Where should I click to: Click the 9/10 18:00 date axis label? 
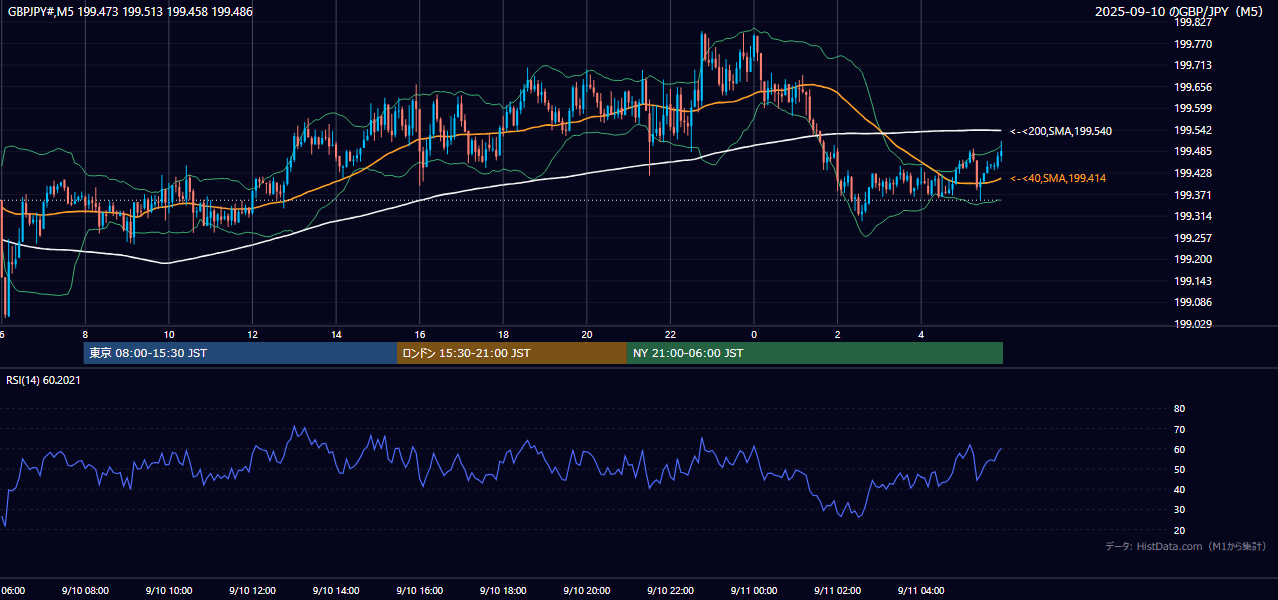[503, 591]
